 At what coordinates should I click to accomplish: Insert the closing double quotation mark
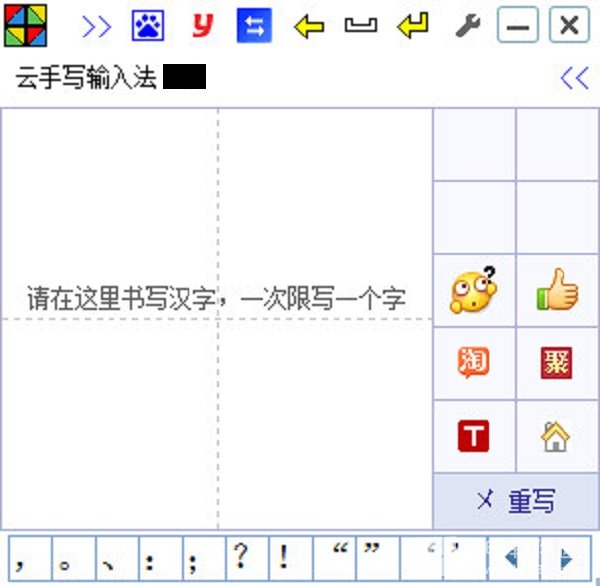tap(378, 558)
